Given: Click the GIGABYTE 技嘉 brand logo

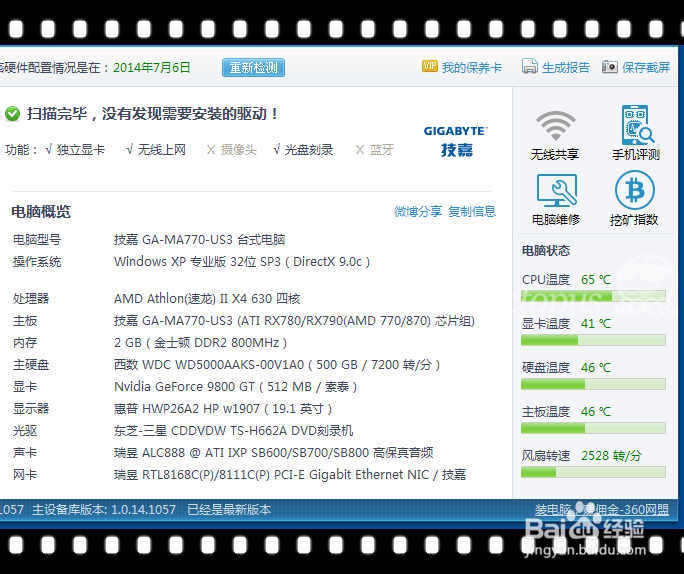Looking at the screenshot, I should pyautogui.click(x=455, y=142).
